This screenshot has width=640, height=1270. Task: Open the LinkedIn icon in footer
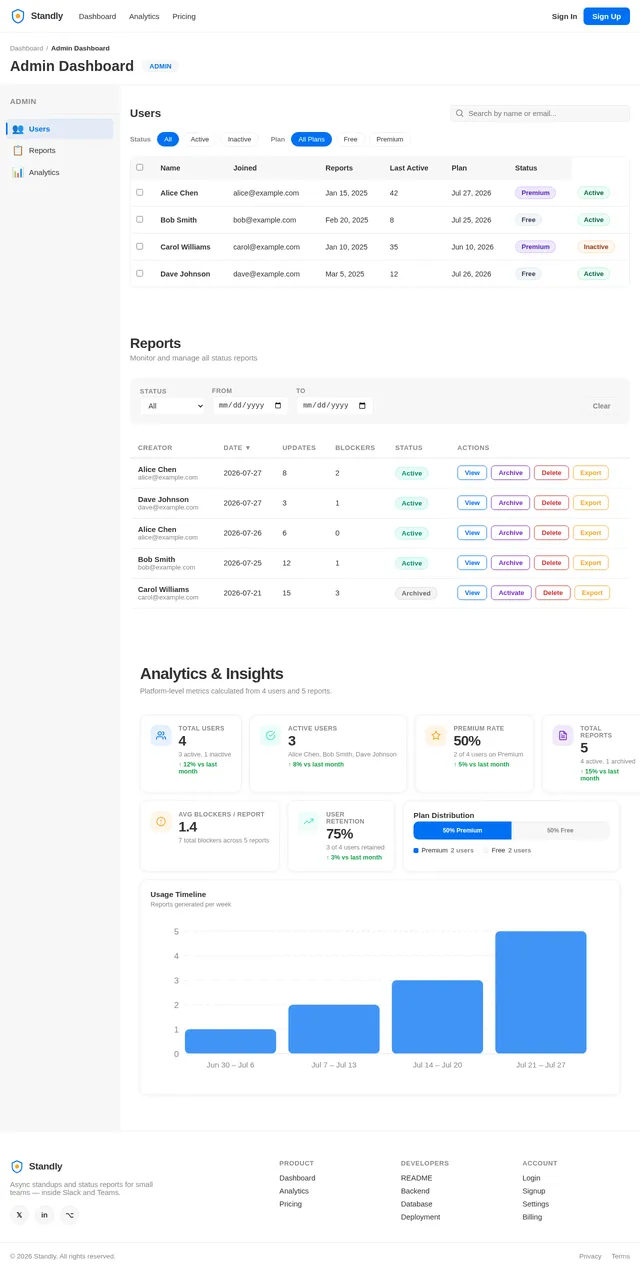(44, 1215)
